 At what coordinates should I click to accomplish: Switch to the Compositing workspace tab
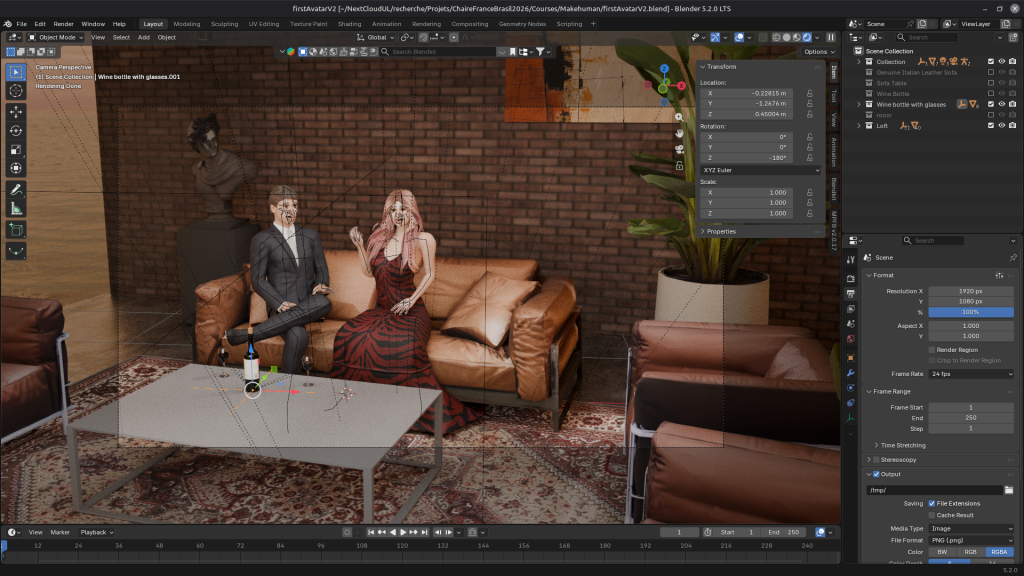click(470, 24)
